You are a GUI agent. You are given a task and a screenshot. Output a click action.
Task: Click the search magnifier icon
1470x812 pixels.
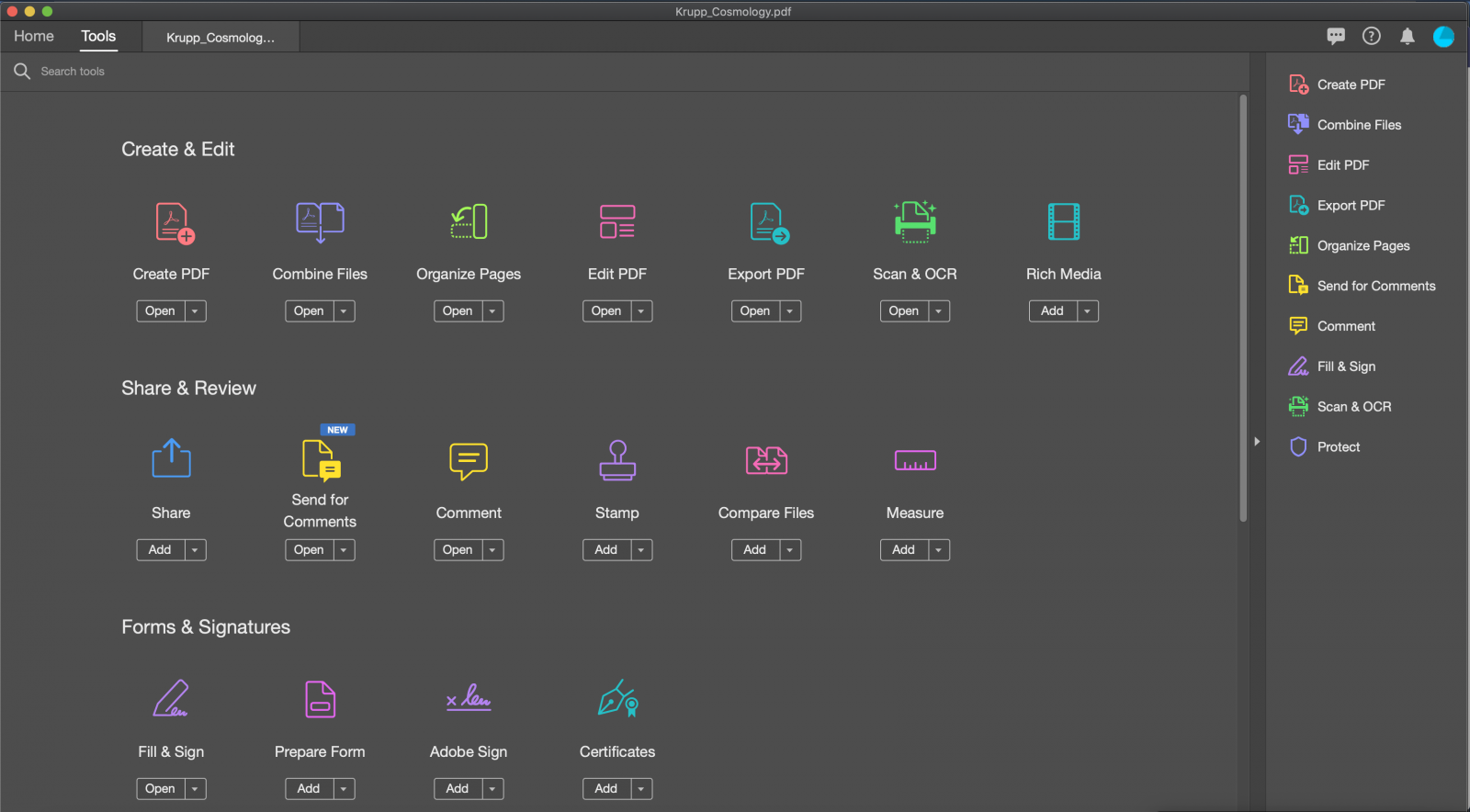point(22,71)
